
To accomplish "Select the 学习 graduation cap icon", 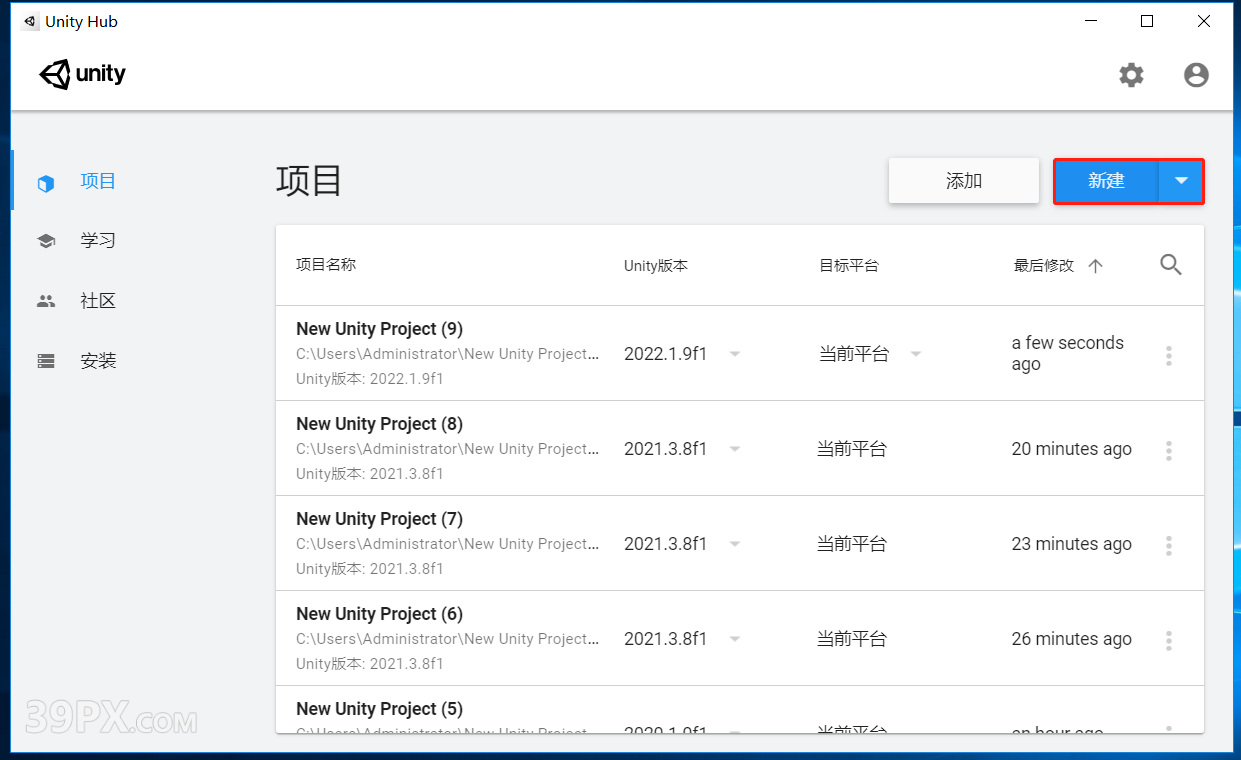I will (x=46, y=241).
